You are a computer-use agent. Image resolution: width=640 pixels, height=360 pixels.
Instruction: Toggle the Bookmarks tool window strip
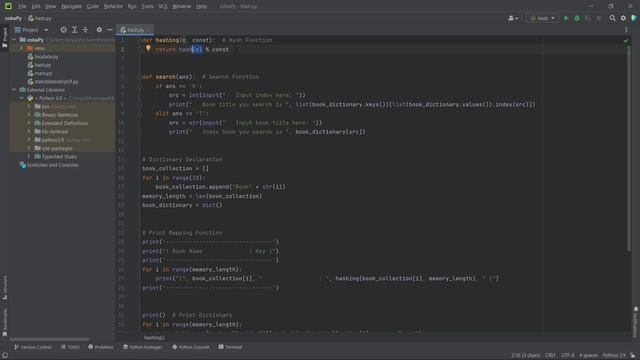click(x=5, y=322)
